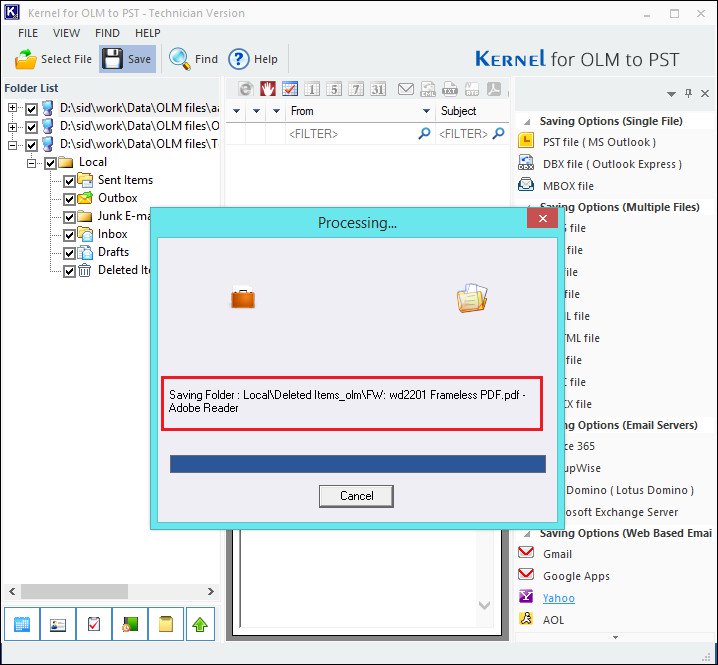Pin the saving options panel

click(688, 93)
